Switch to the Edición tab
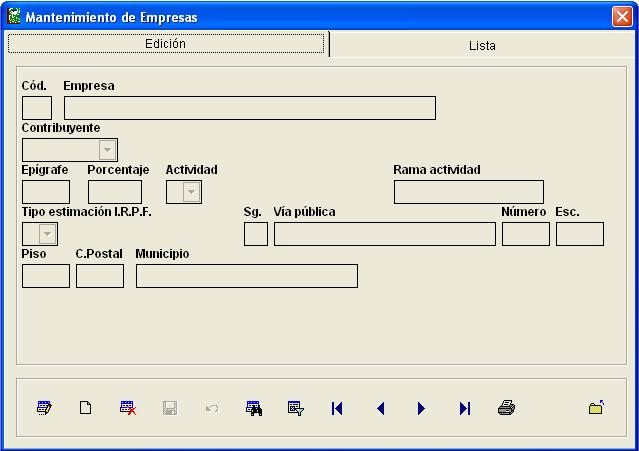Image resolution: width=639 pixels, height=451 pixels. (x=166, y=43)
